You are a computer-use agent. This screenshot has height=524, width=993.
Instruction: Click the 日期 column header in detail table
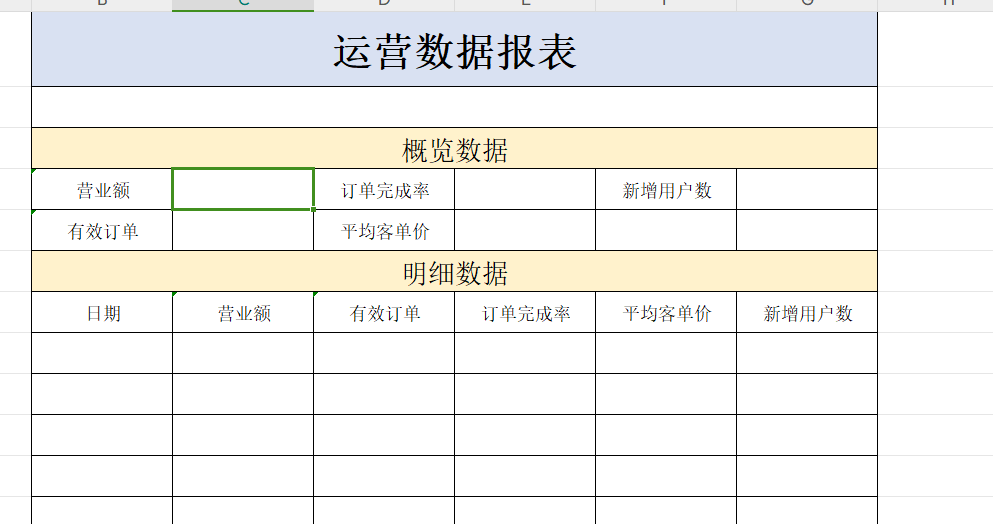pos(103,313)
